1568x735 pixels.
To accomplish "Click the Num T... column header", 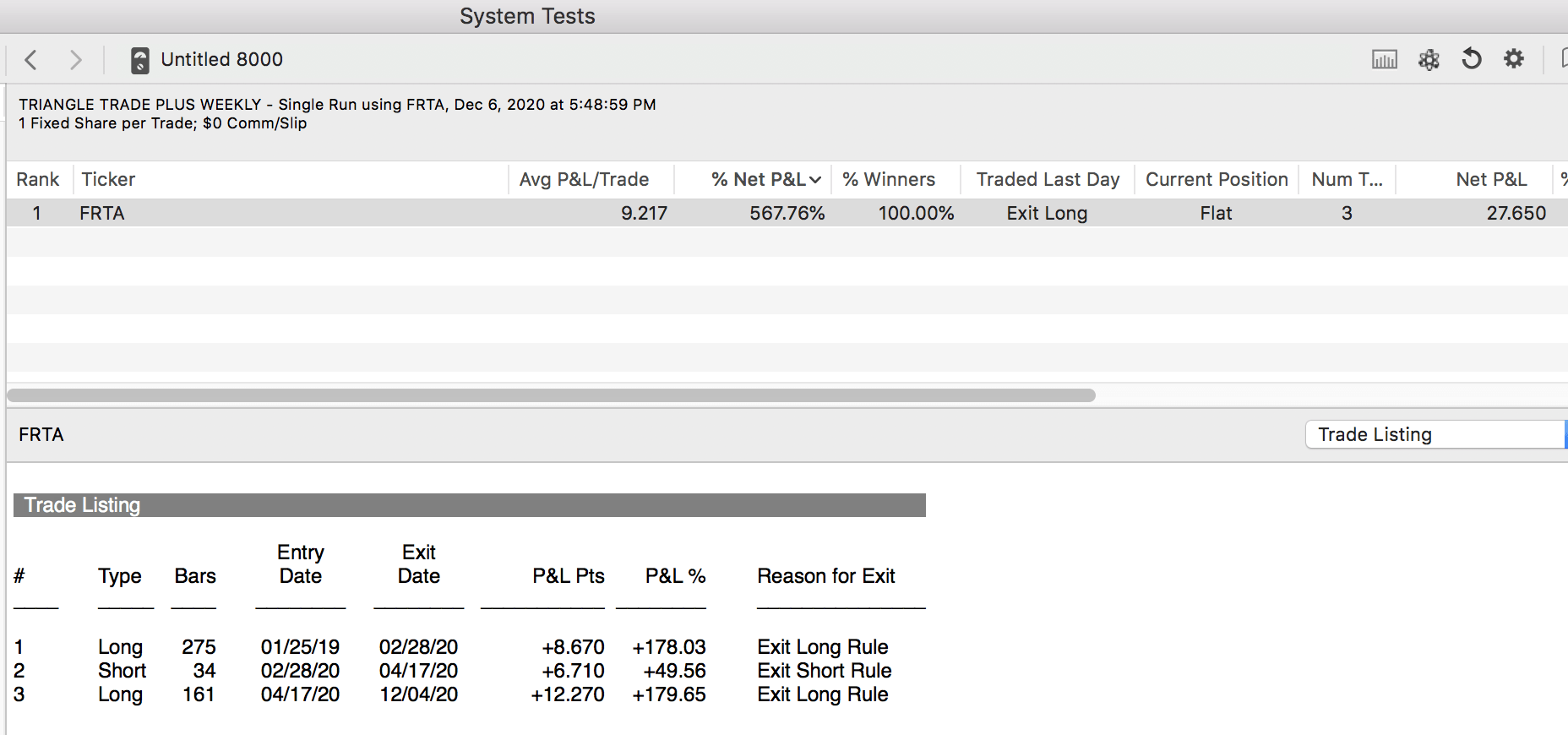I will (x=1347, y=180).
